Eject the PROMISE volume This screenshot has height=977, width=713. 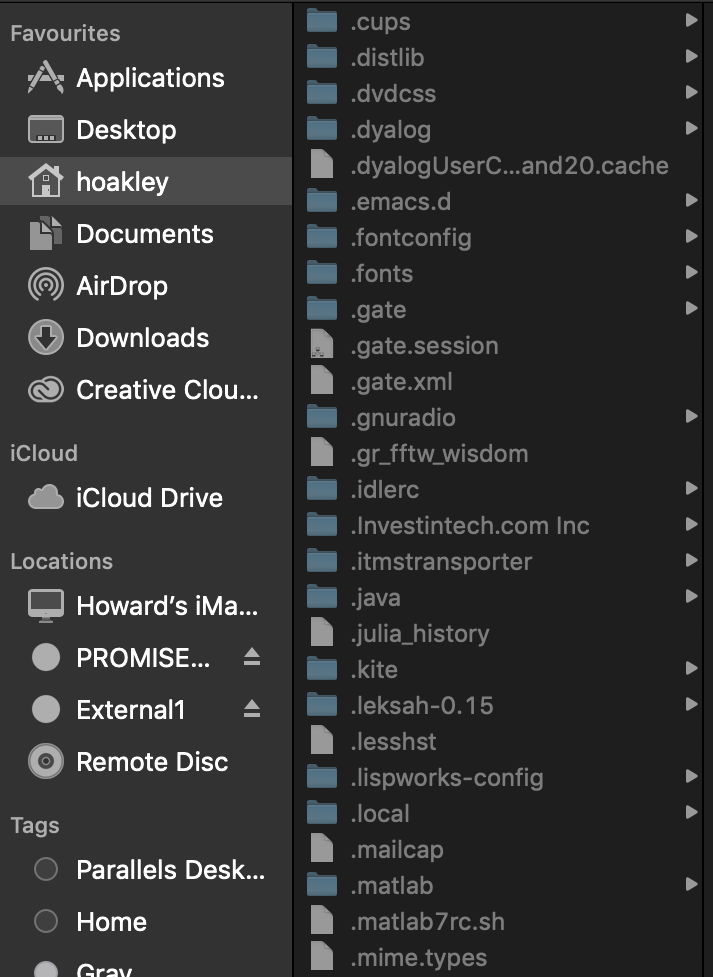[252, 657]
